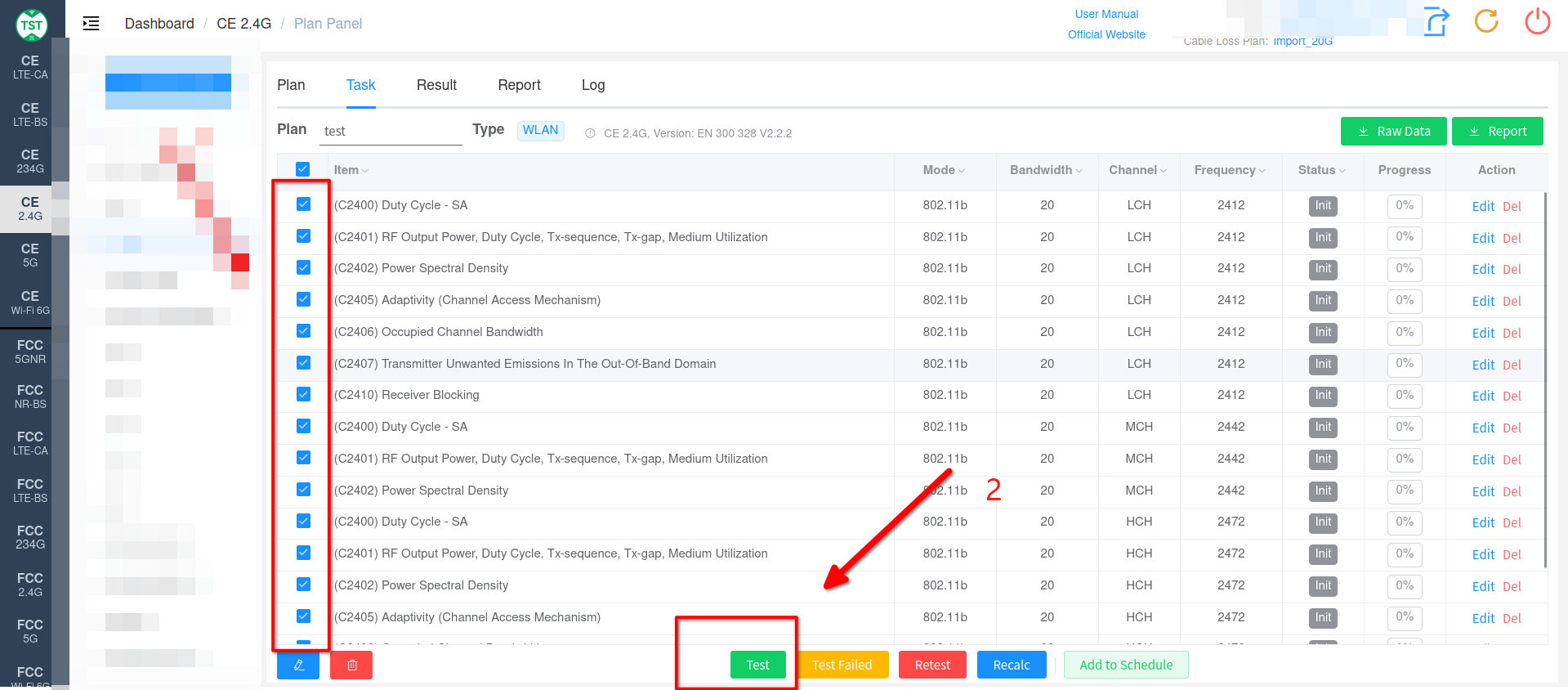
Task: Uncheck the first Duty Cycle - SA LCH row
Action: point(303,204)
